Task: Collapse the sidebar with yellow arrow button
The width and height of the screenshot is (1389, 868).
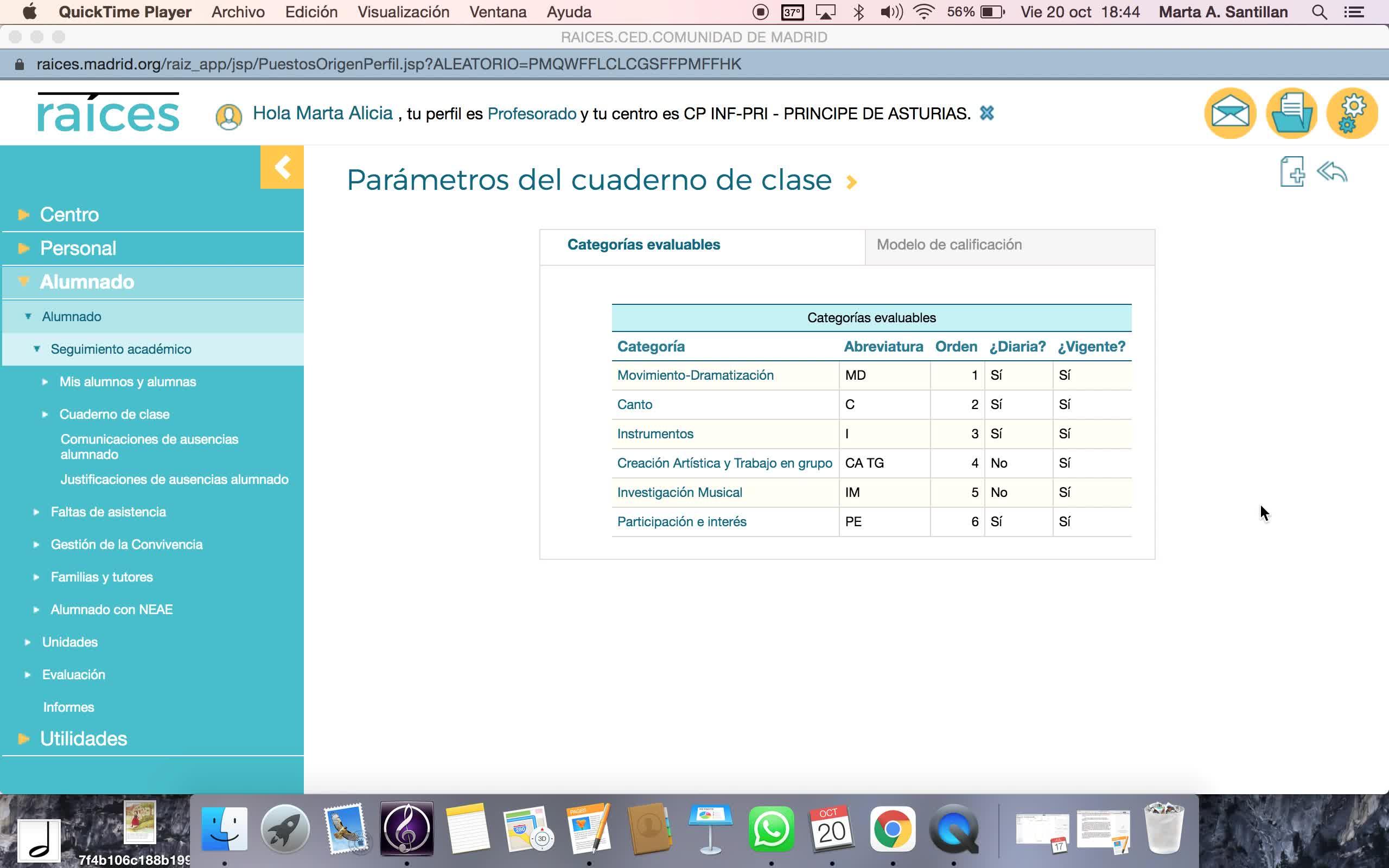Action: tap(282, 167)
